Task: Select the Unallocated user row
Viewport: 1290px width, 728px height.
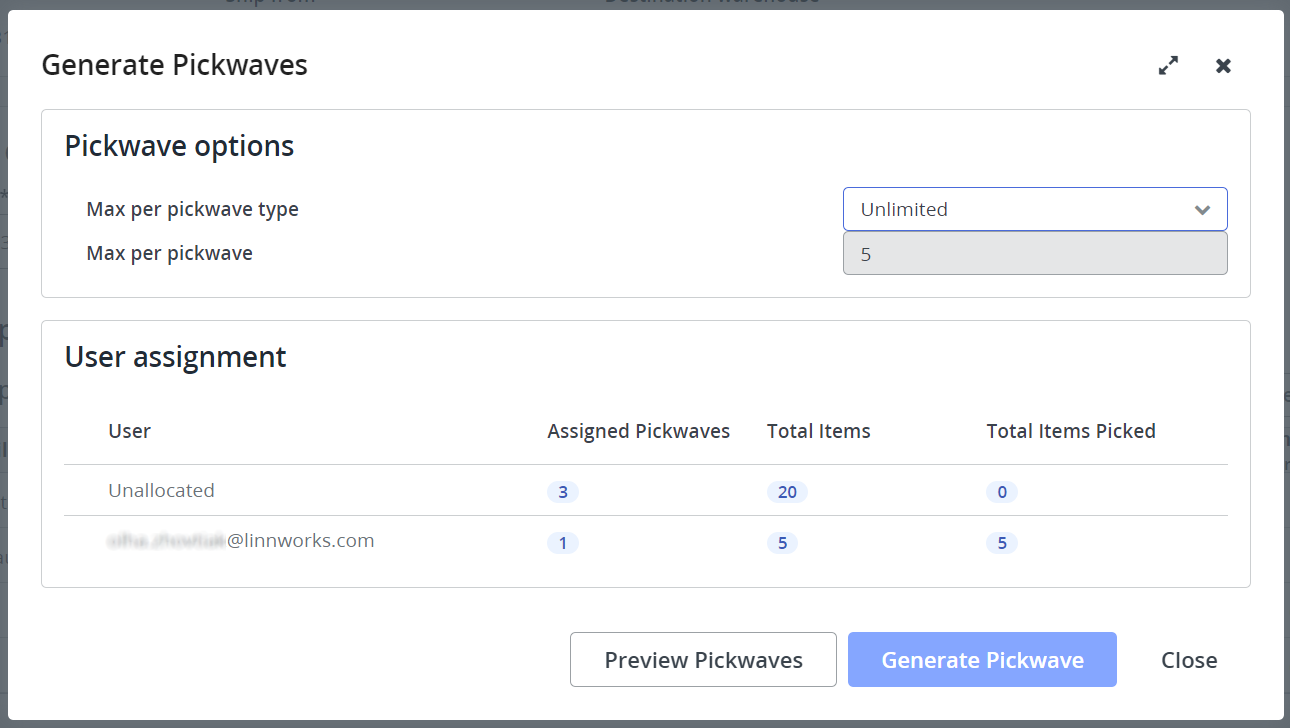Action: [x=161, y=491]
